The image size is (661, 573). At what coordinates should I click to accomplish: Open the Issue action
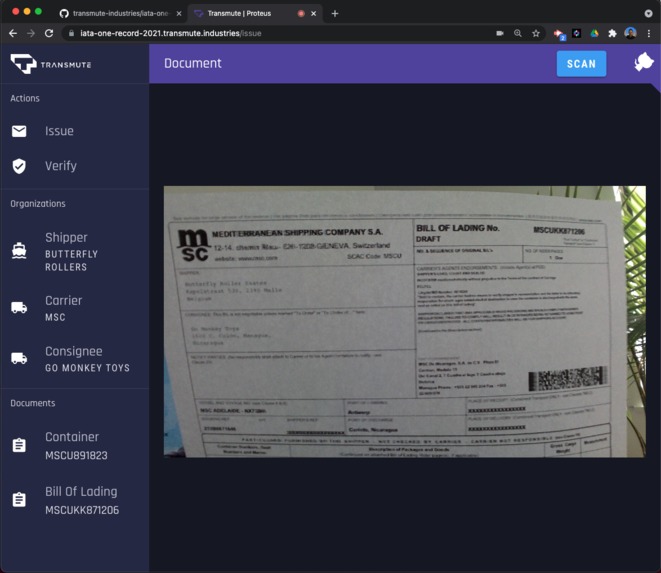coord(74,131)
